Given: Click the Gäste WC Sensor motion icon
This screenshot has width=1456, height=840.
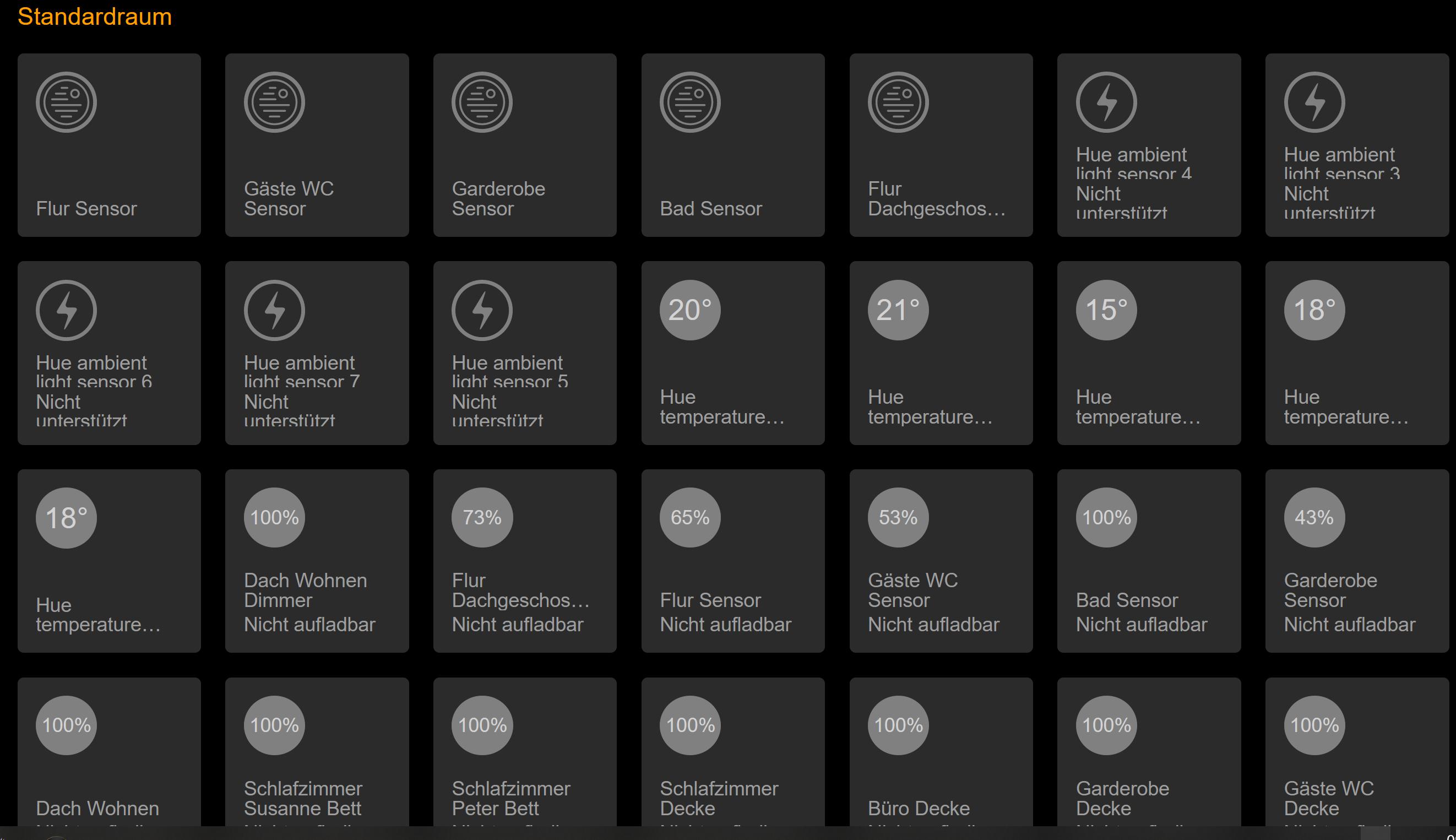Looking at the screenshot, I should [274, 102].
